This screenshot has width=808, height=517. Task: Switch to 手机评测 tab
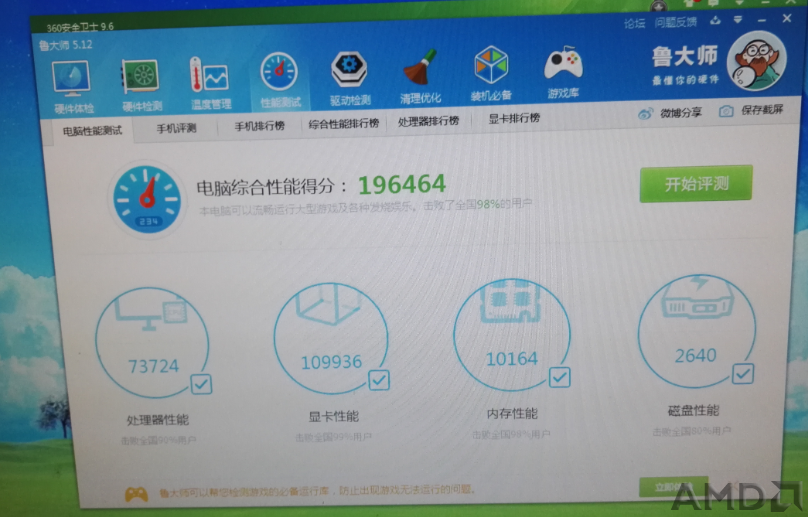[176, 128]
